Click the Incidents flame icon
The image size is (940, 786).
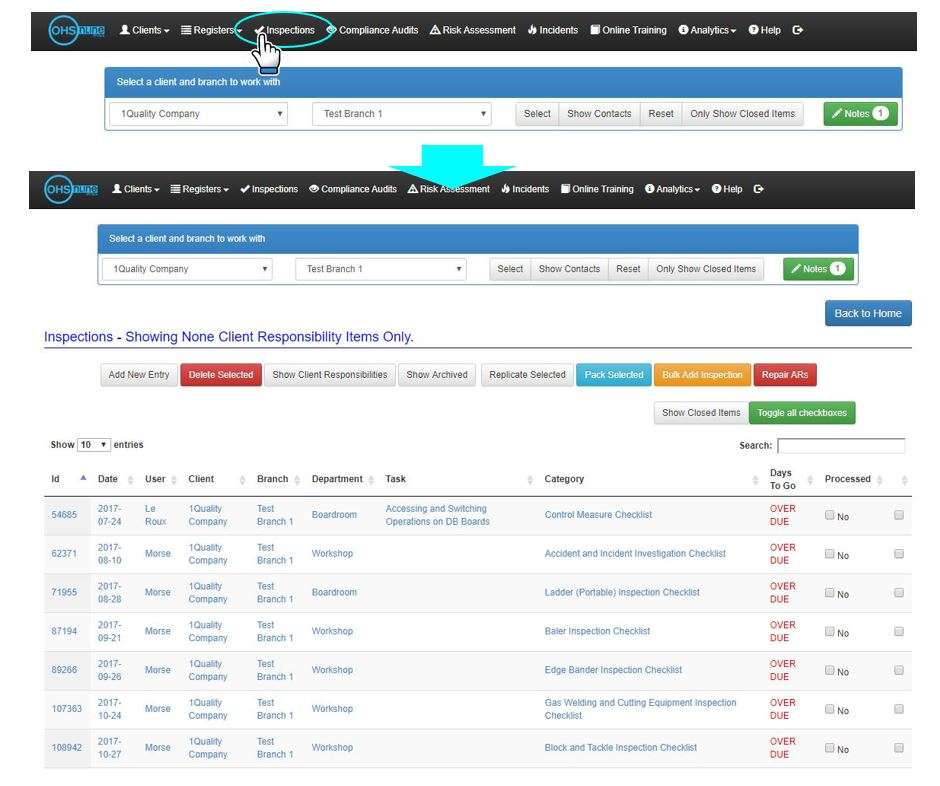click(506, 188)
